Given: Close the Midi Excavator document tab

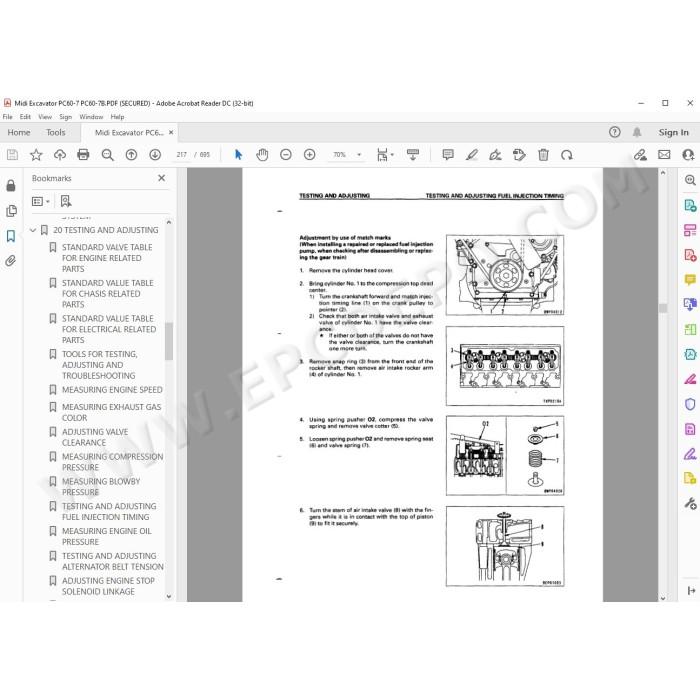Looking at the screenshot, I should (171, 133).
